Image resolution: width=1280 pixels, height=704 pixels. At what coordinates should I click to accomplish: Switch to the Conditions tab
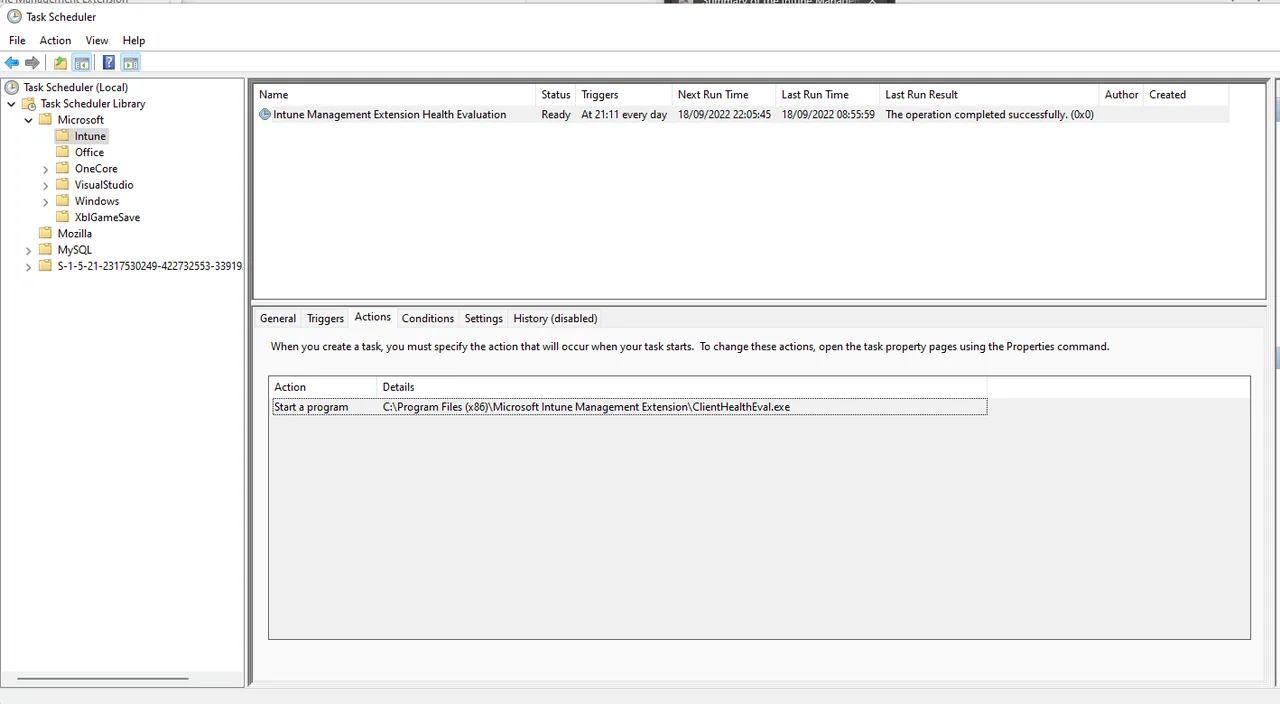click(x=428, y=318)
